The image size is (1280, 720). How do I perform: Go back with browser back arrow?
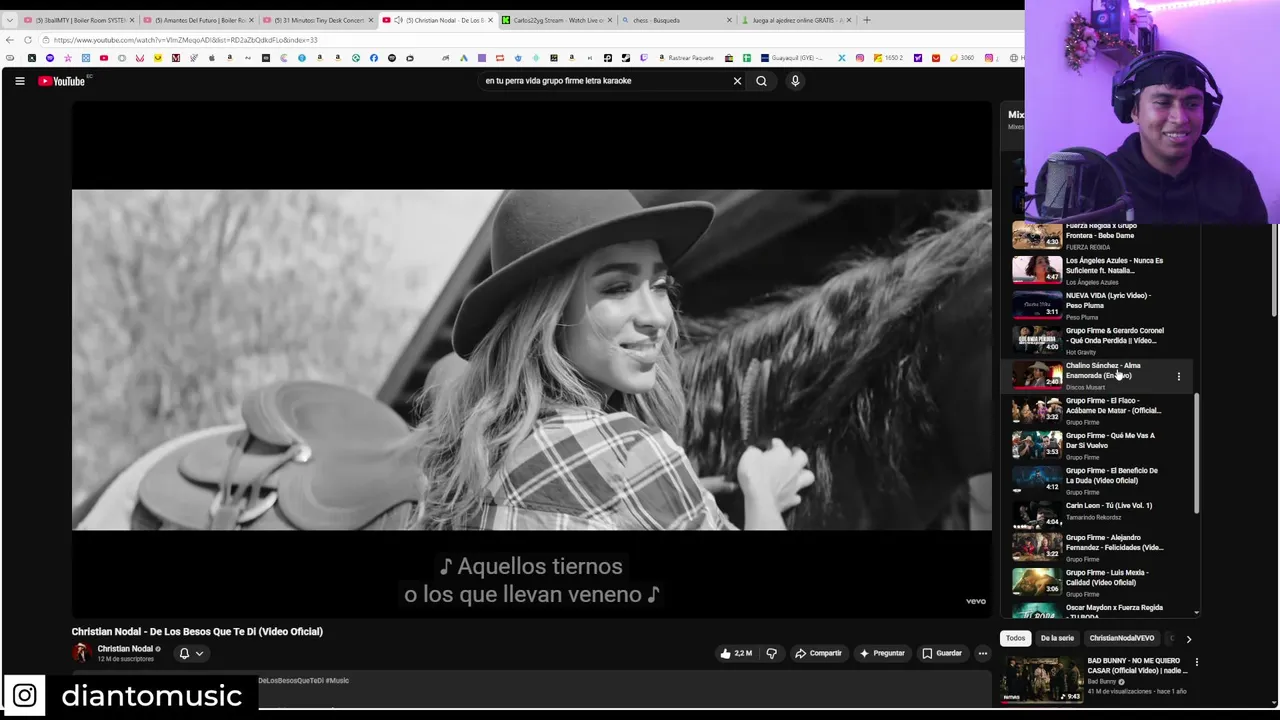(10, 40)
